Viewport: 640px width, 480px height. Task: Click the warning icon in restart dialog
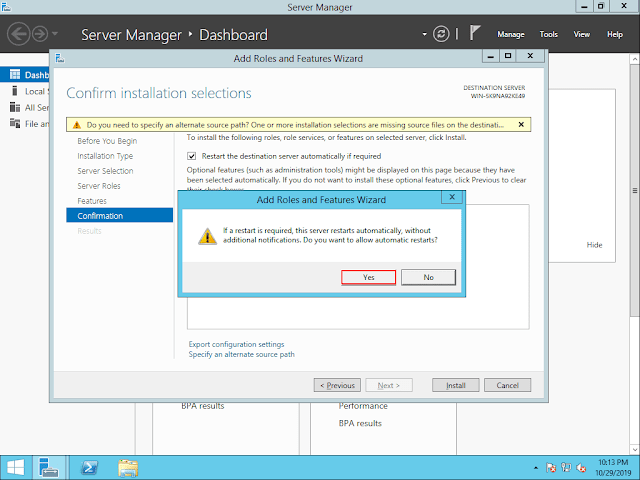pyautogui.click(x=207, y=236)
